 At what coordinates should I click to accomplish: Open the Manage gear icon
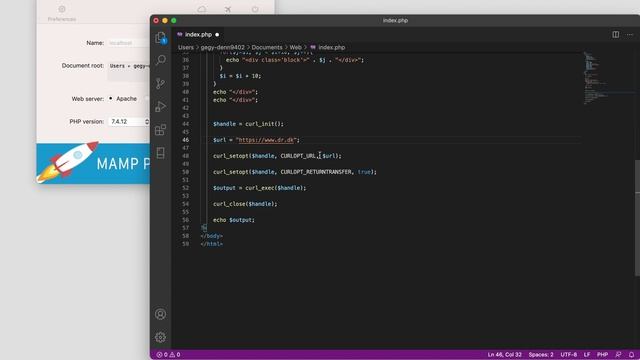pyautogui.click(x=160, y=337)
